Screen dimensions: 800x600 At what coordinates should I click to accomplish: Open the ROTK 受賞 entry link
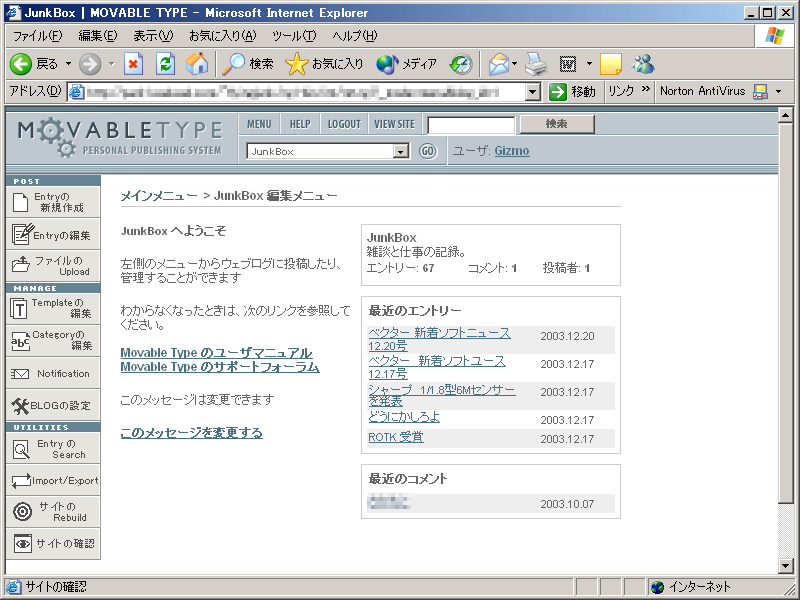point(396,437)
